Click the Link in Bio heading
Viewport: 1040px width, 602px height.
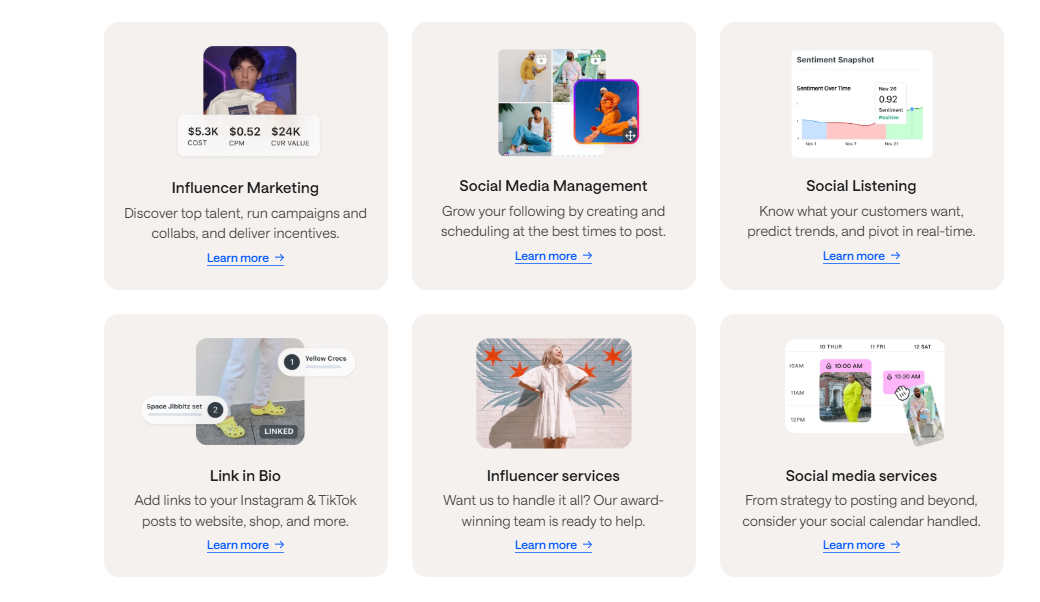pyautogui.click(x=245, y=476)
